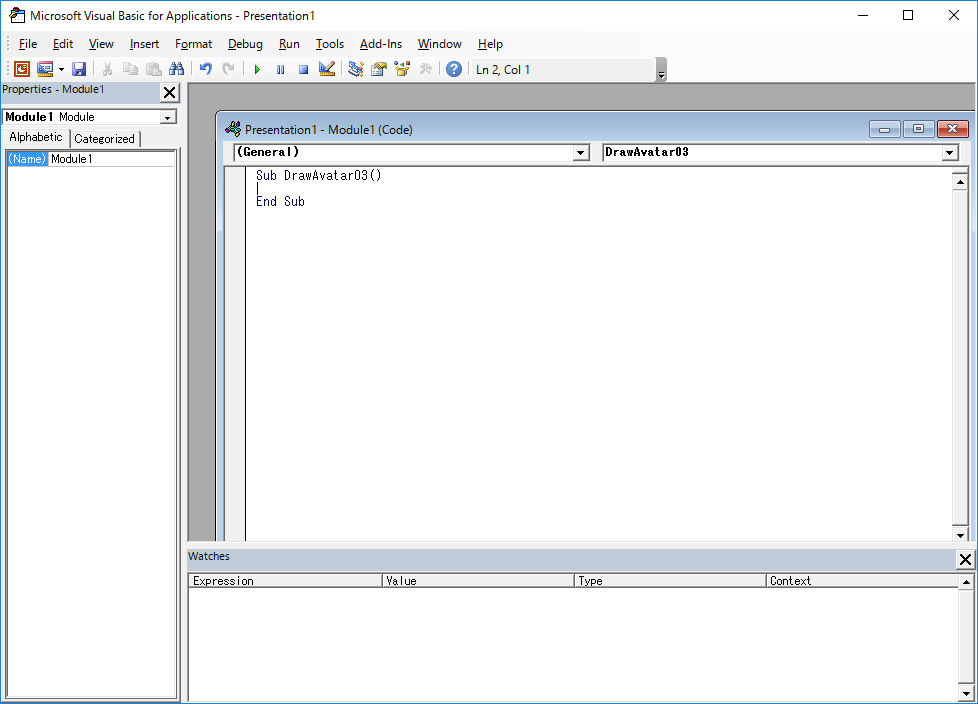The image size is (978, 704).
Task: Run the macro with the green play icon
Action: click(x=257, y=69)
